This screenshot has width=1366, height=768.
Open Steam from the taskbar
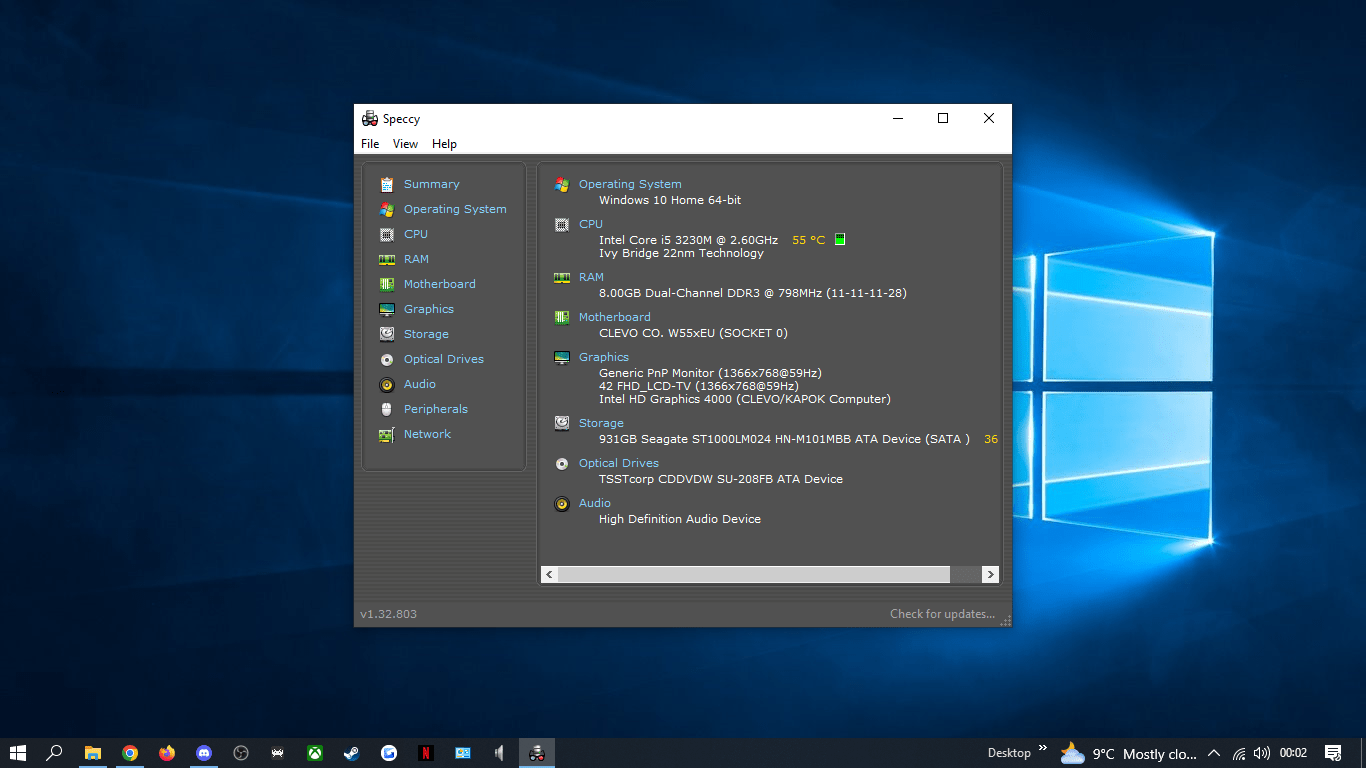352,753
